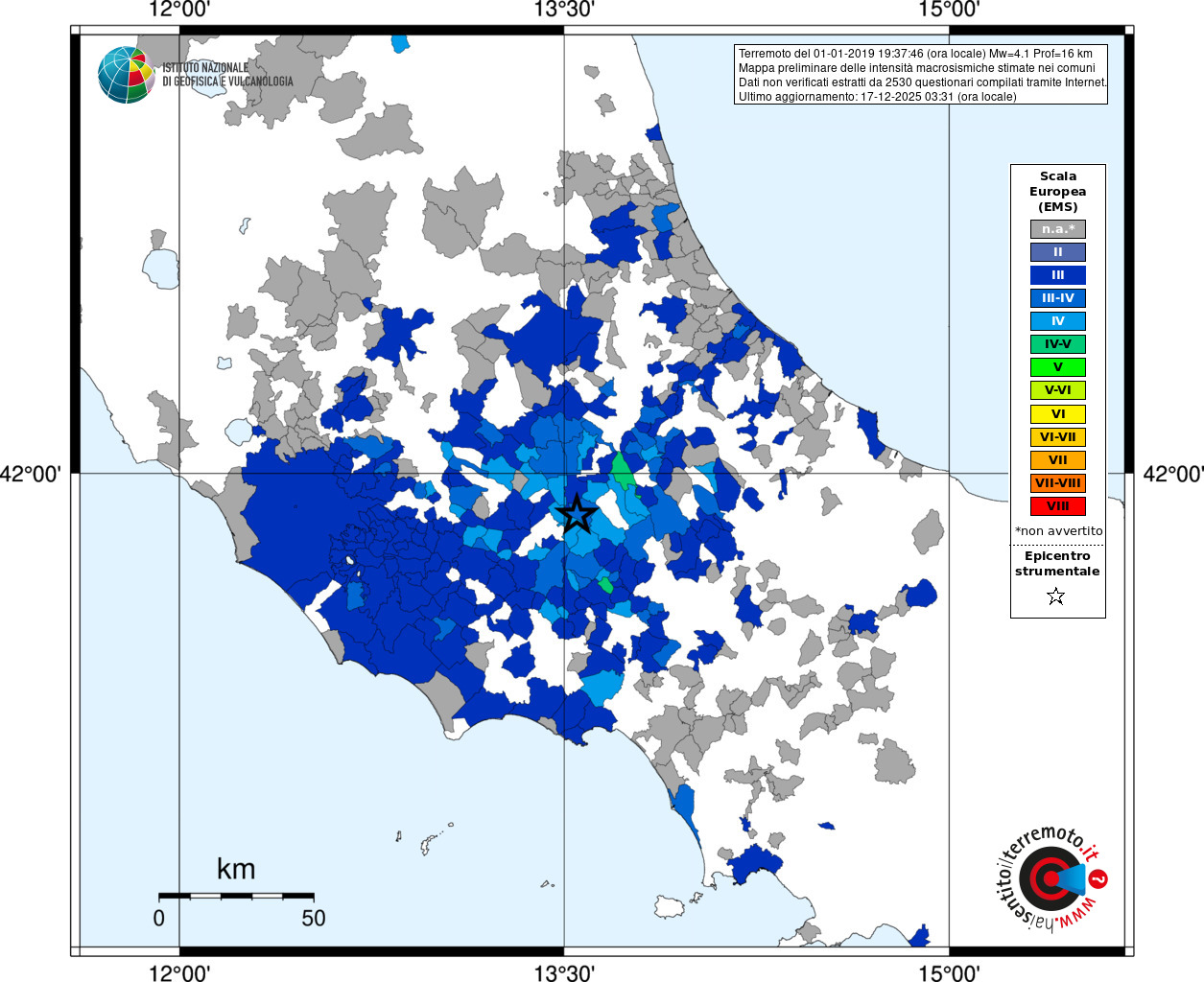Select the intensity VIII red legend swatch
This screenshot has width=1204, height=982.
pyautogui.click(x=1058, y=506)
